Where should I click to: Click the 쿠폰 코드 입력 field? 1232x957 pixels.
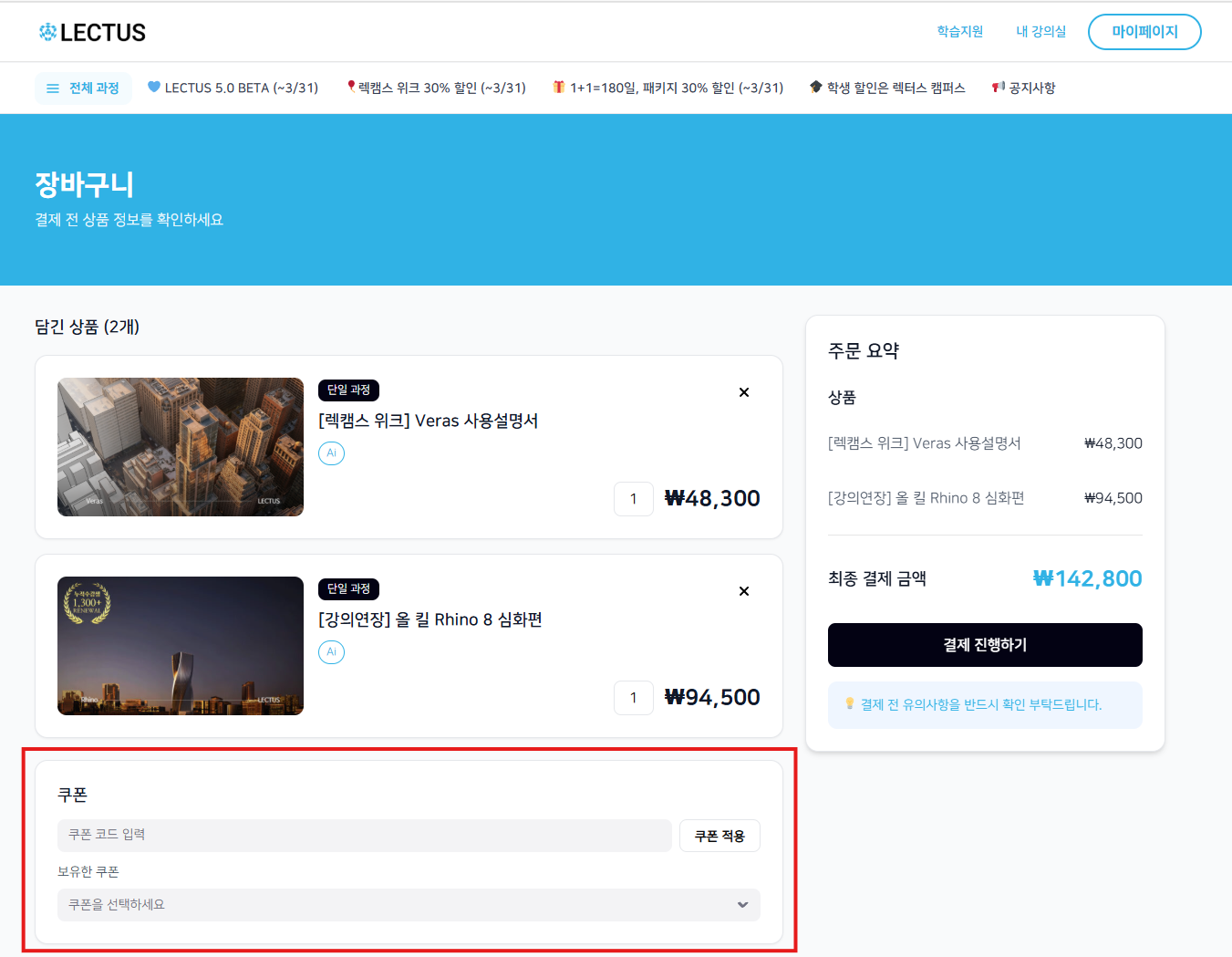click(365, 836)
